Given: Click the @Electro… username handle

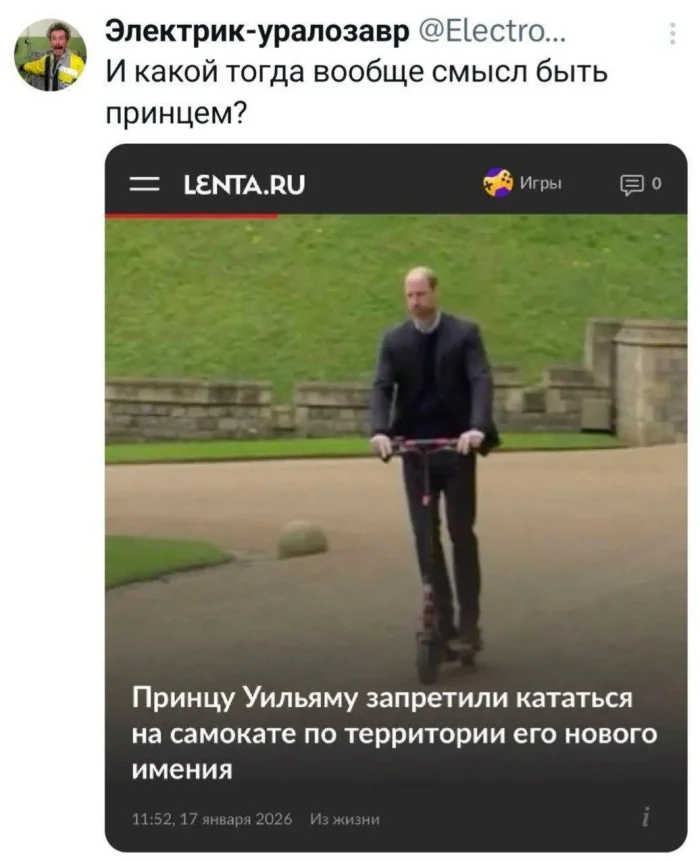Looking at the screenshot, I should (x=492, y=32).
